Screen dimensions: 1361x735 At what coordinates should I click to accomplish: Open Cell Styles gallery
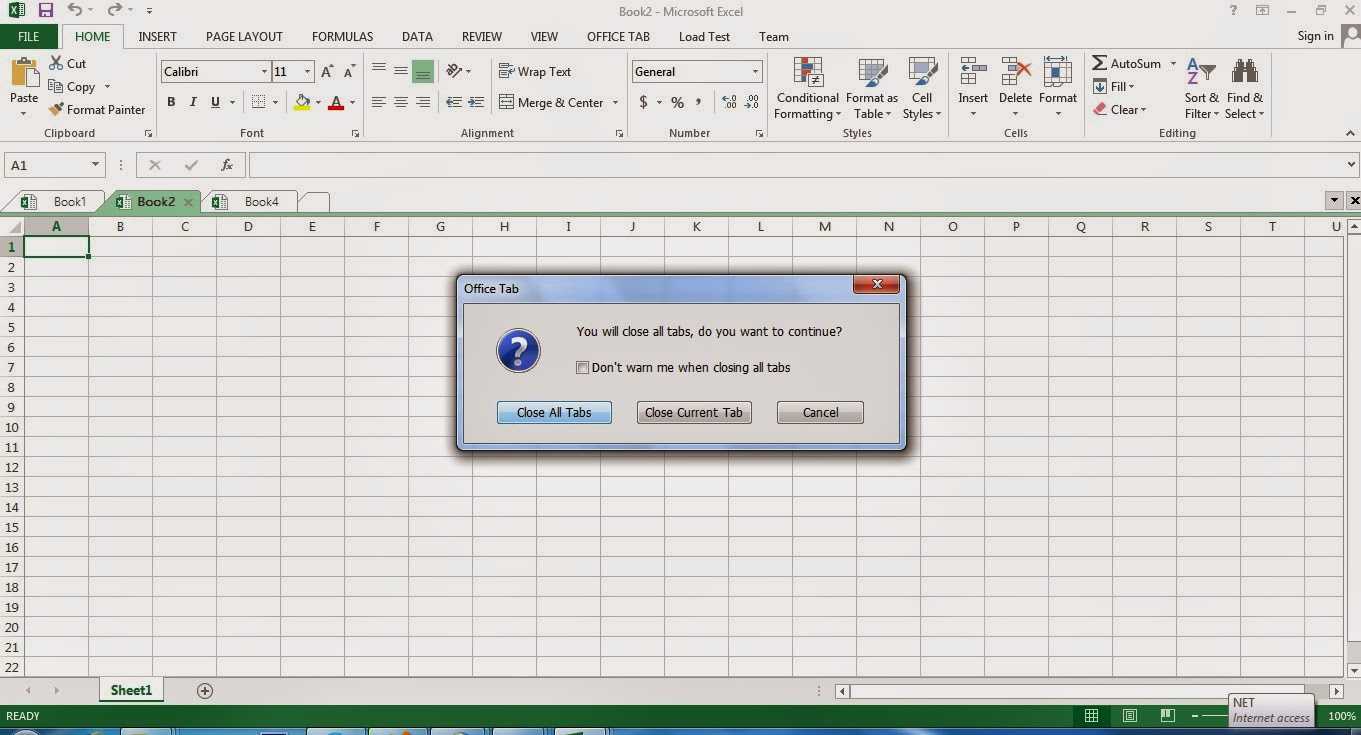tap(922, 88)
